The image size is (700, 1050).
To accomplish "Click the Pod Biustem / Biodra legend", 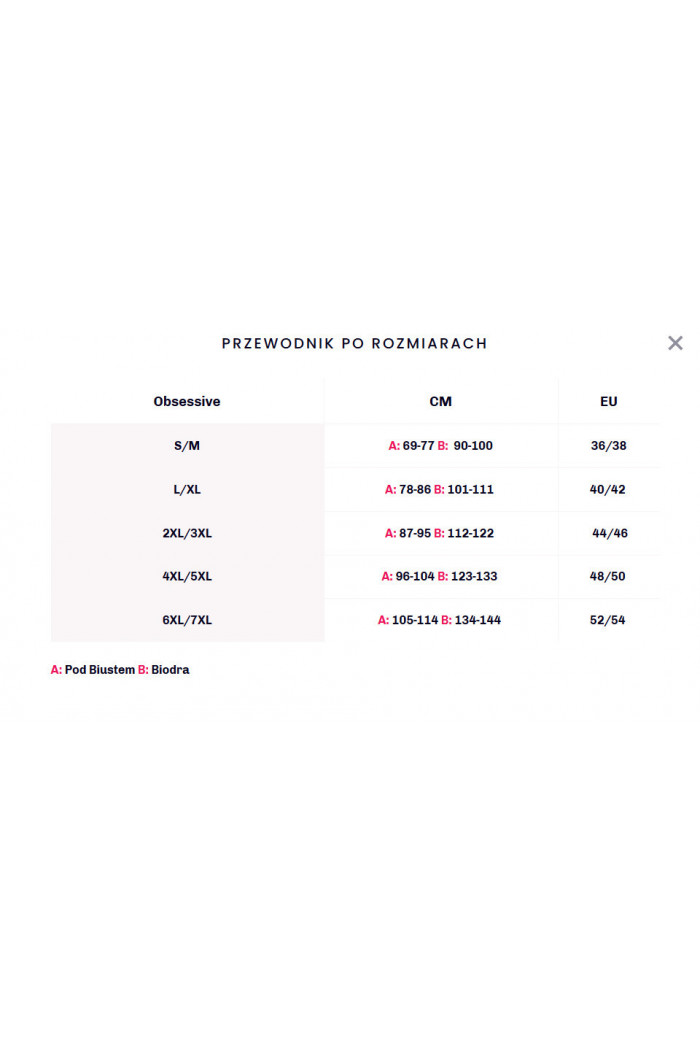I will pos(120,670).
